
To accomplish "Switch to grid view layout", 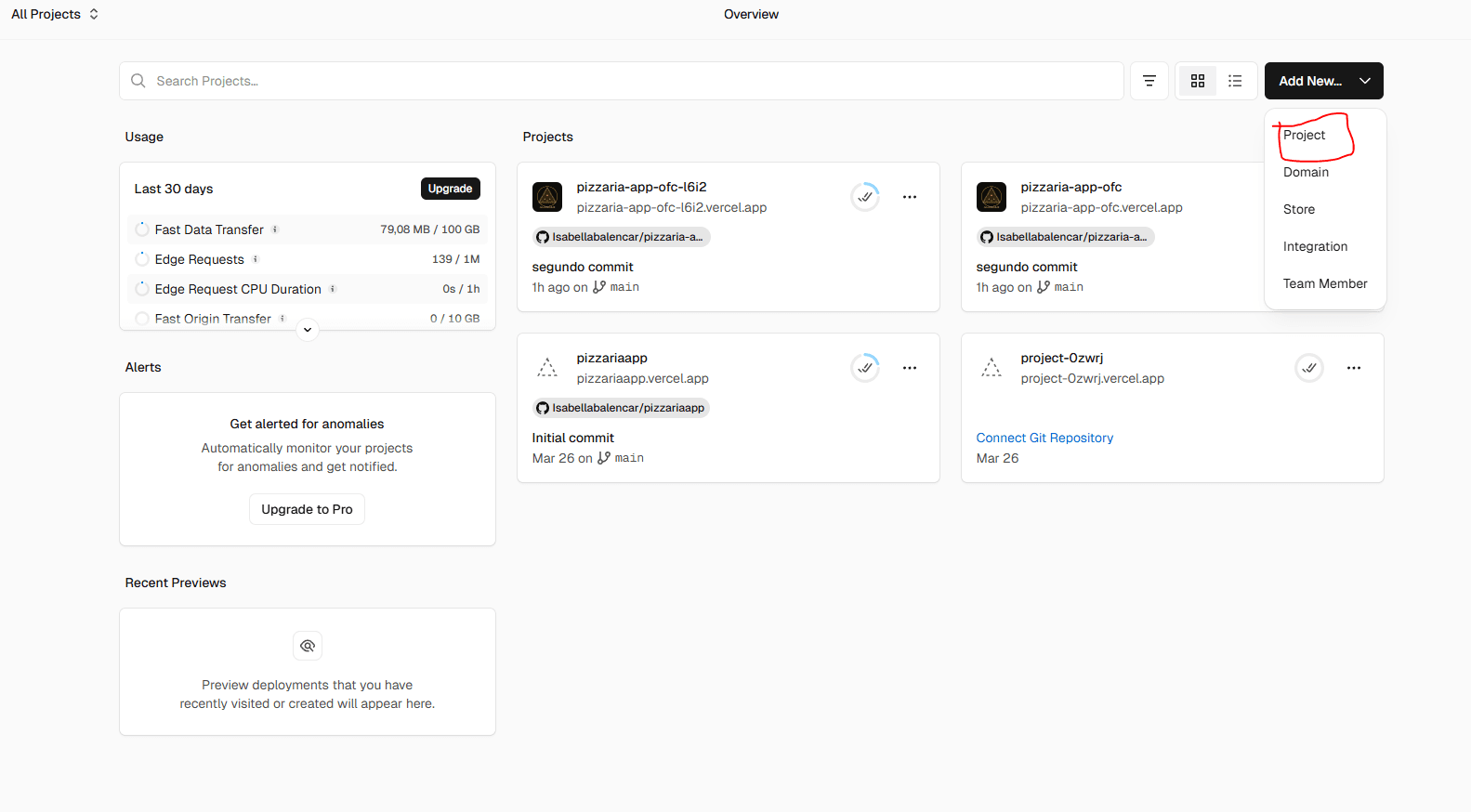I will pyautogui.click(x=1197, y=81).
